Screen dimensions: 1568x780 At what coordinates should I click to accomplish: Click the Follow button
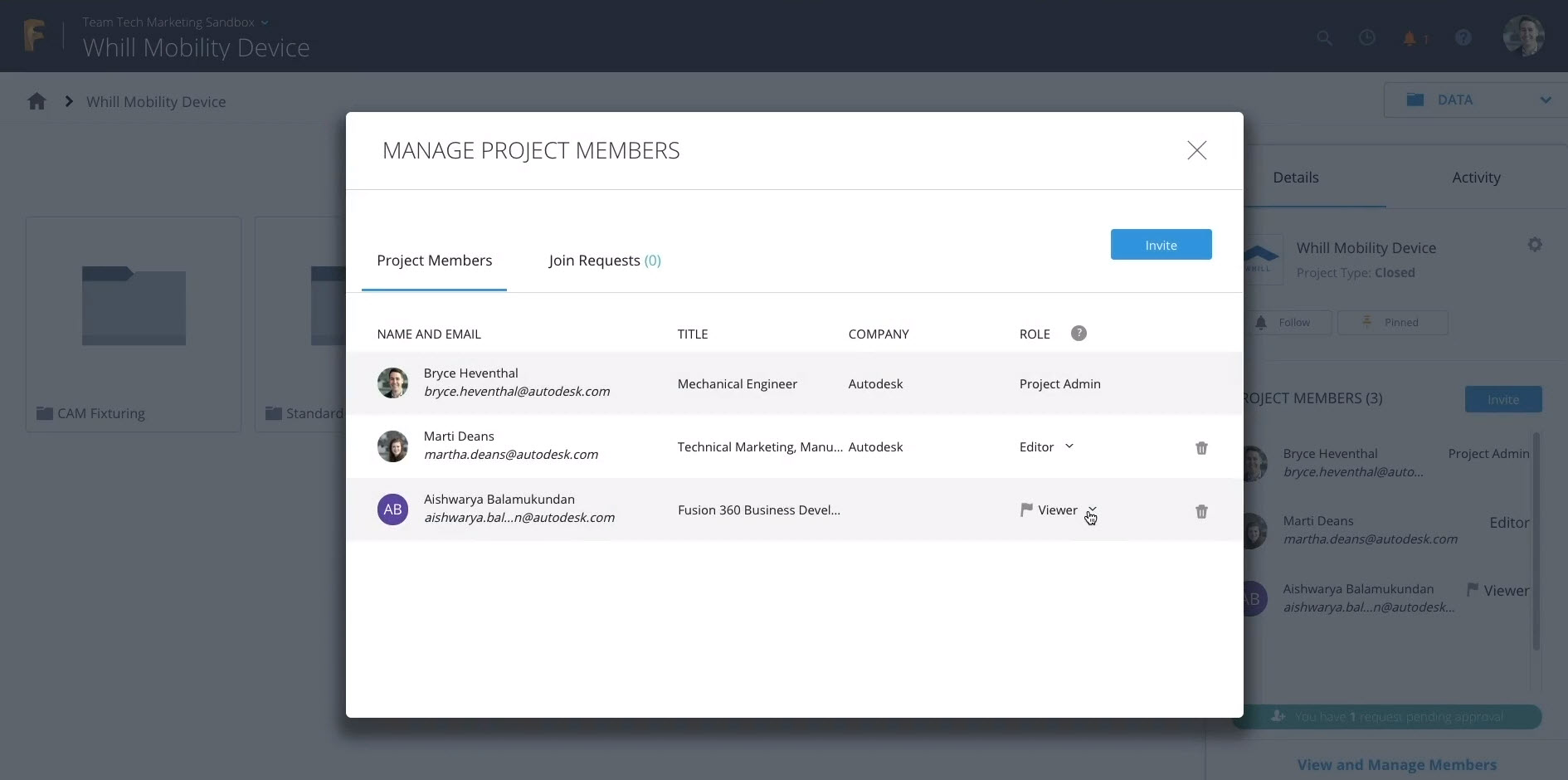coord(1287,322)
